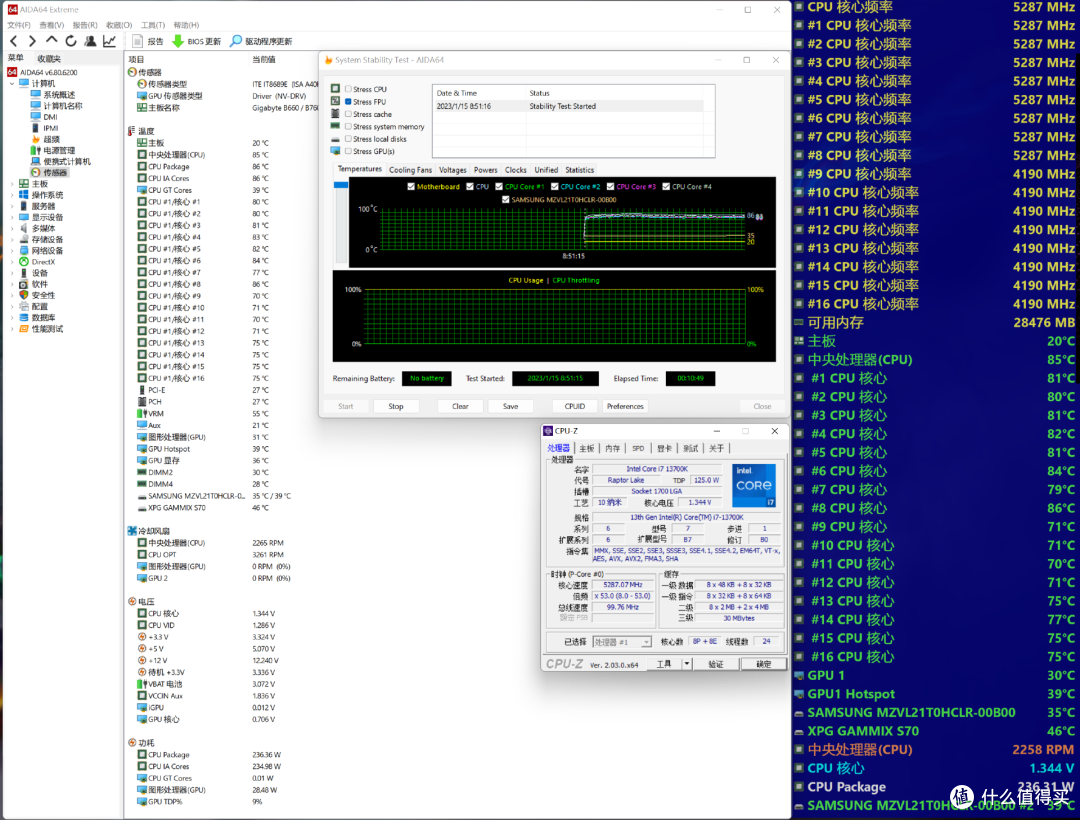Screen dimensions: 1080x820
Task: Select 计算机名称 in the AIDA64 tree
Action: pos(56,106)
